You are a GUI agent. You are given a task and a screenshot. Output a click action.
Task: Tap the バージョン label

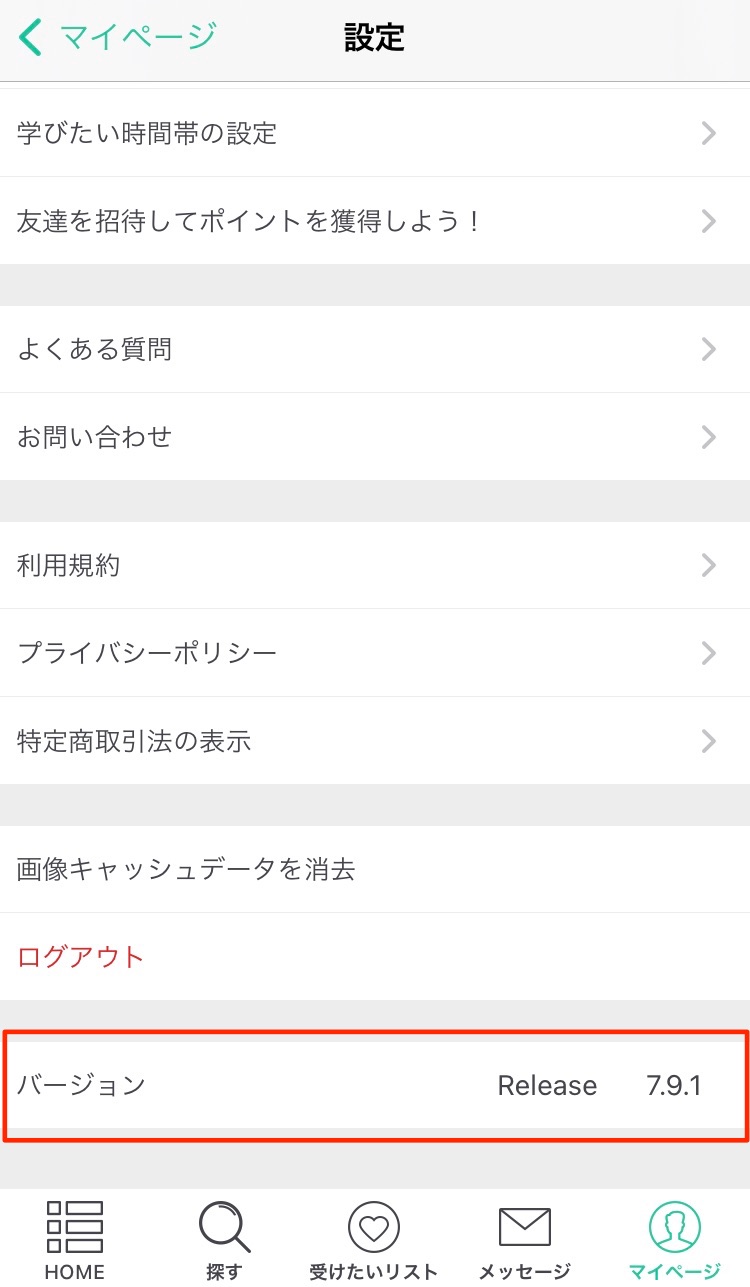81,1085
